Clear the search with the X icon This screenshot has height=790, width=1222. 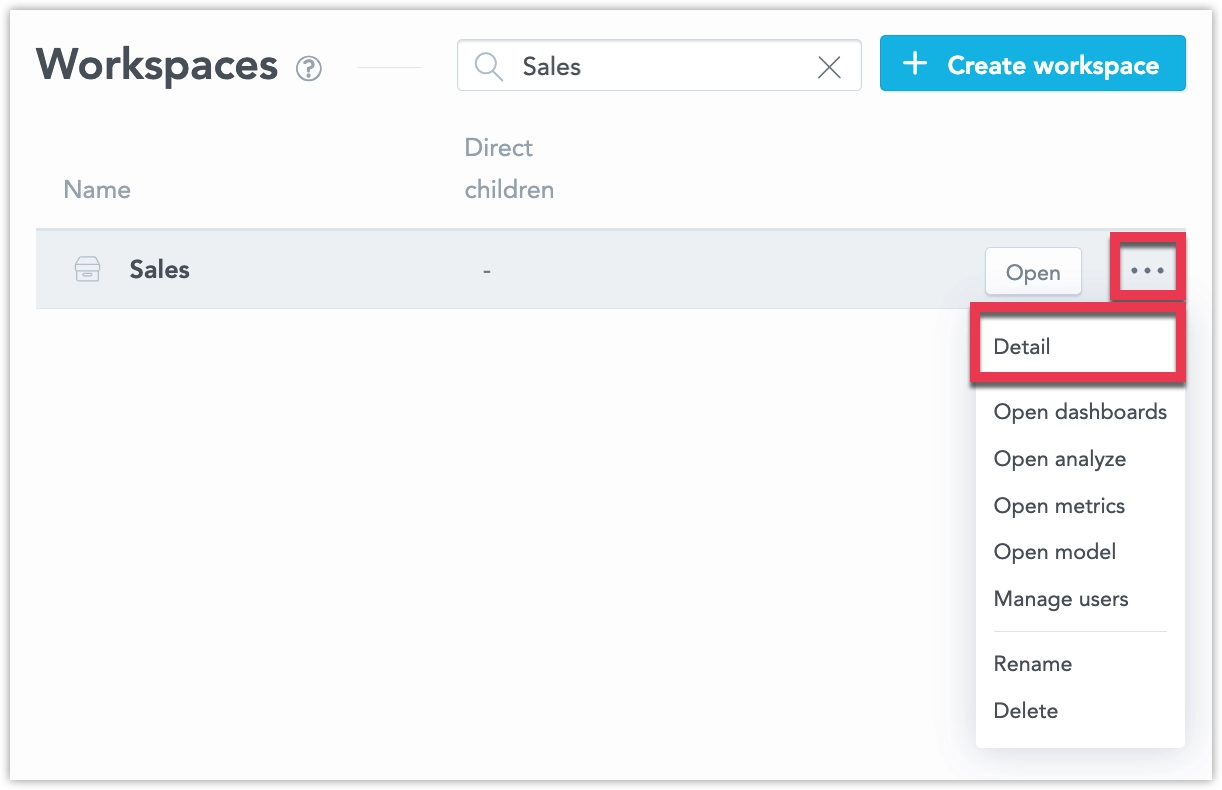pos(829,66)
